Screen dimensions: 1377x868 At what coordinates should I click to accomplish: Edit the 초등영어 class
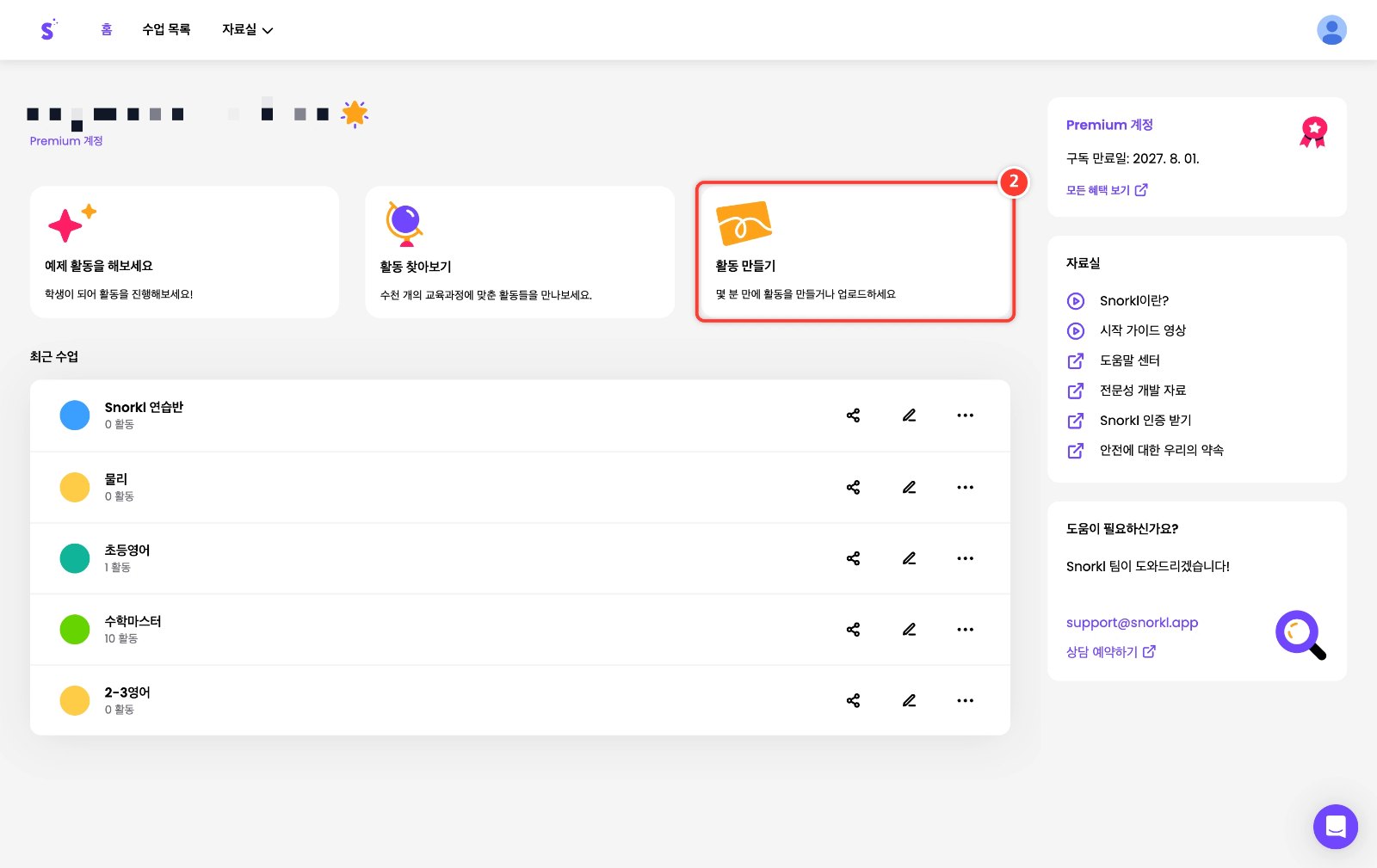coord(909,558)
